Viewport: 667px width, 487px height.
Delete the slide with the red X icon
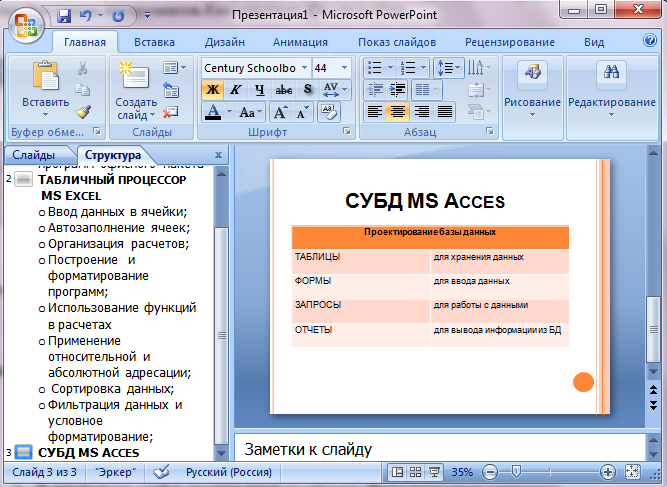[171, 112]
